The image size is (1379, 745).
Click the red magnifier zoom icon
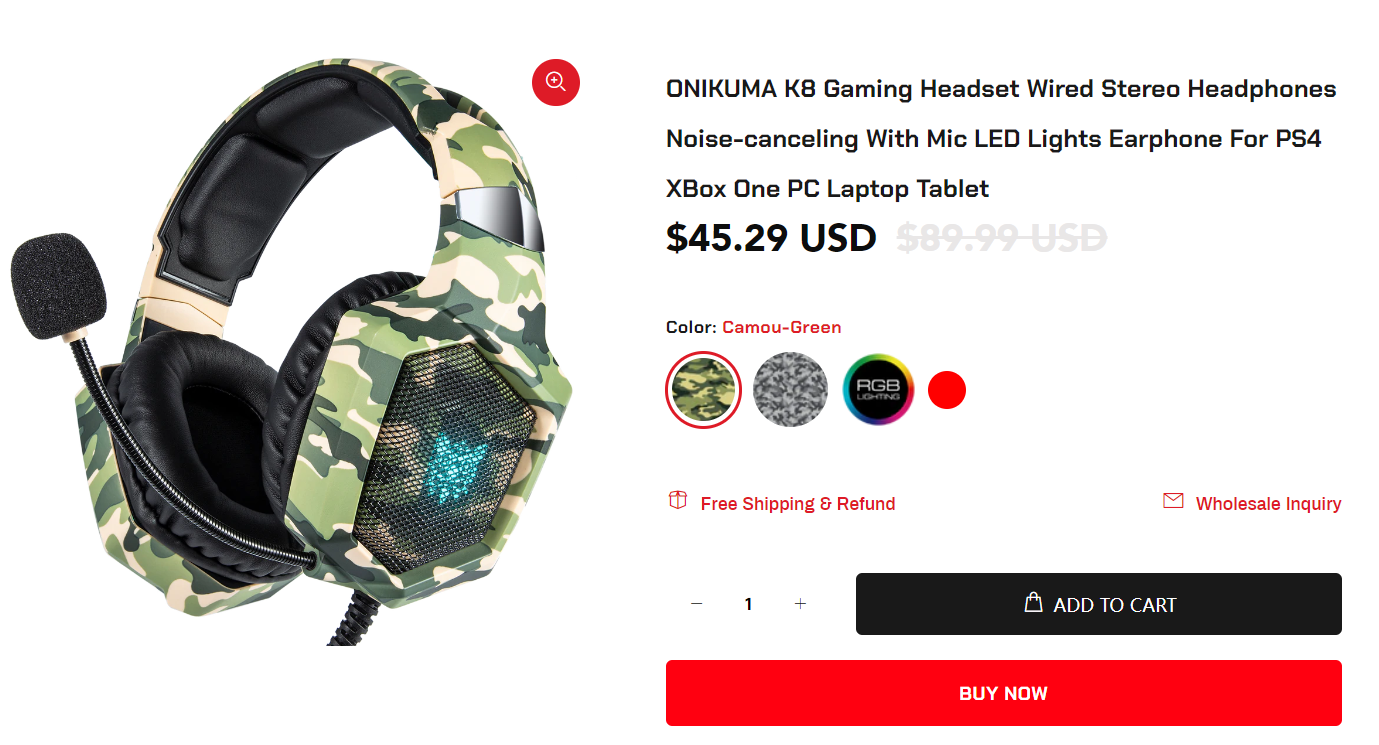[556, 81]
